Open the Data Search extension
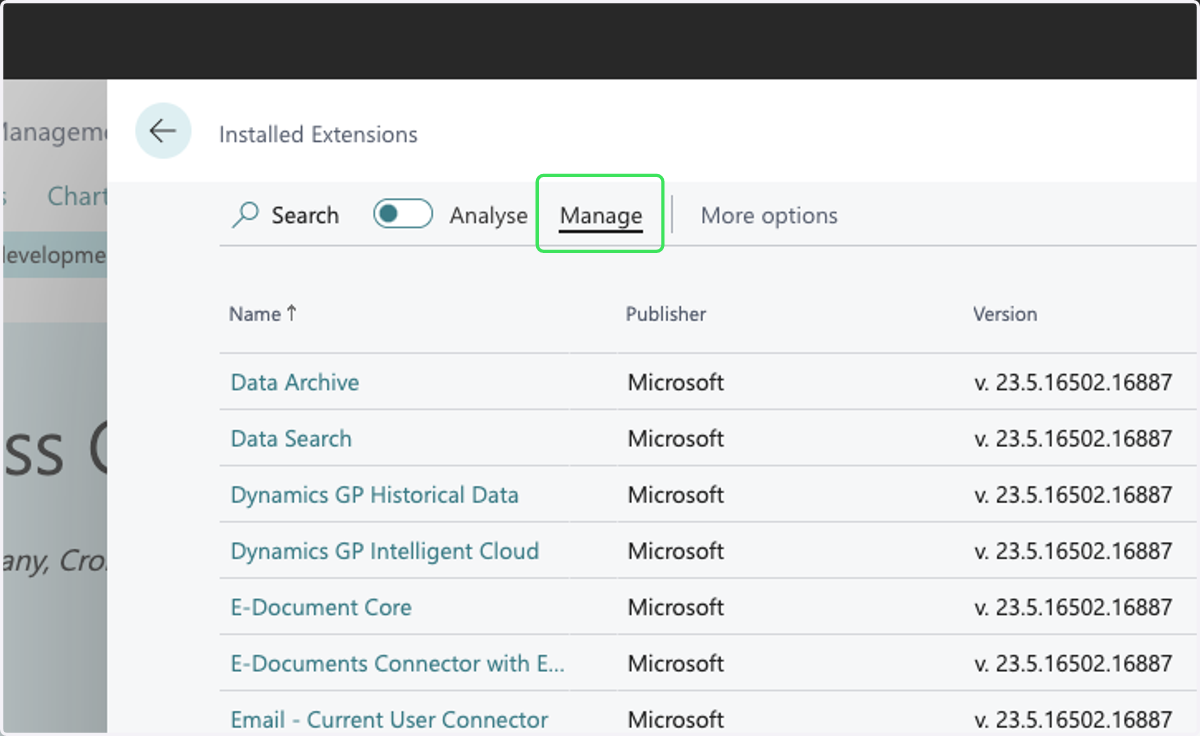 click(291, 438)
